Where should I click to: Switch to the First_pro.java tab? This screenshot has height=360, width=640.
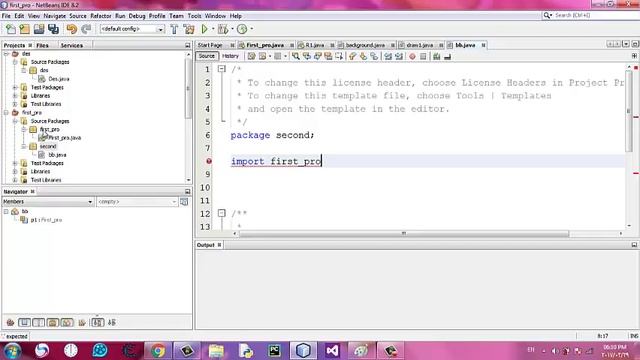[x=265, y=45]
